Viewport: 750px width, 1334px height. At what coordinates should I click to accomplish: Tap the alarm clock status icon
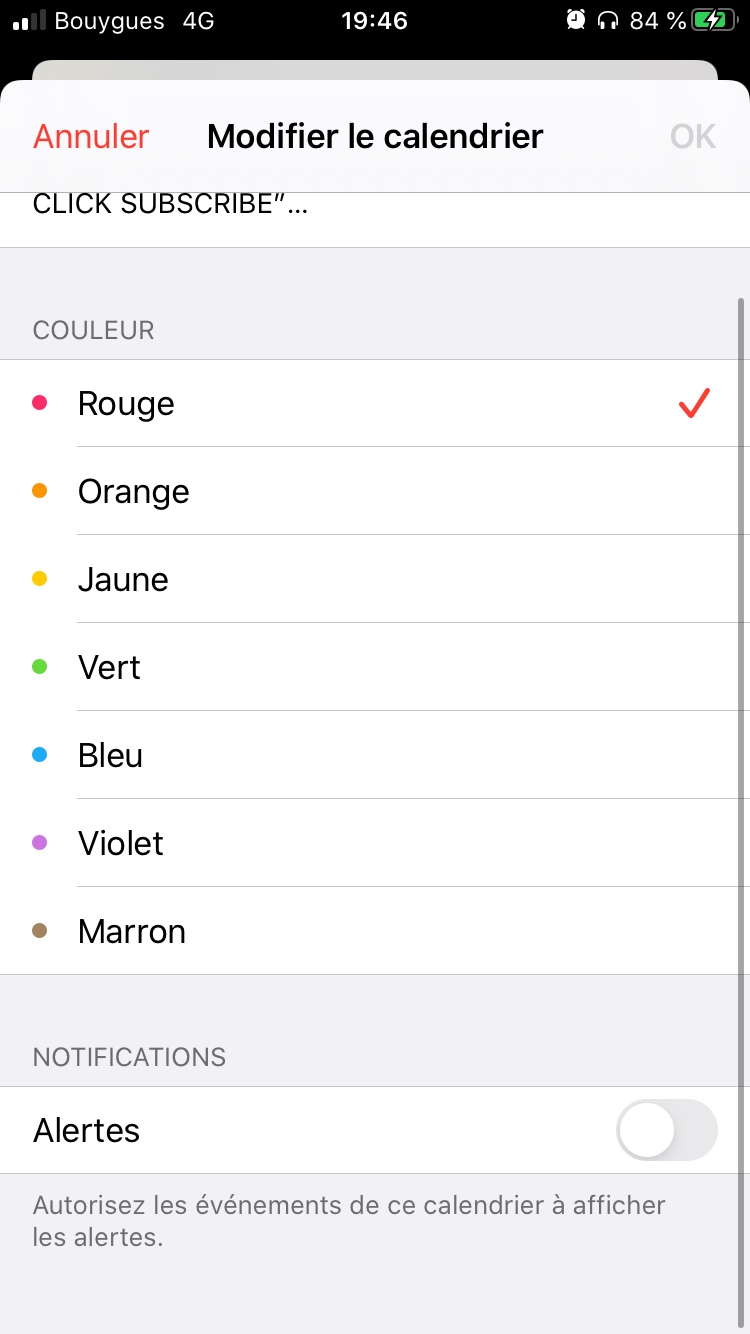coord(576,20)
